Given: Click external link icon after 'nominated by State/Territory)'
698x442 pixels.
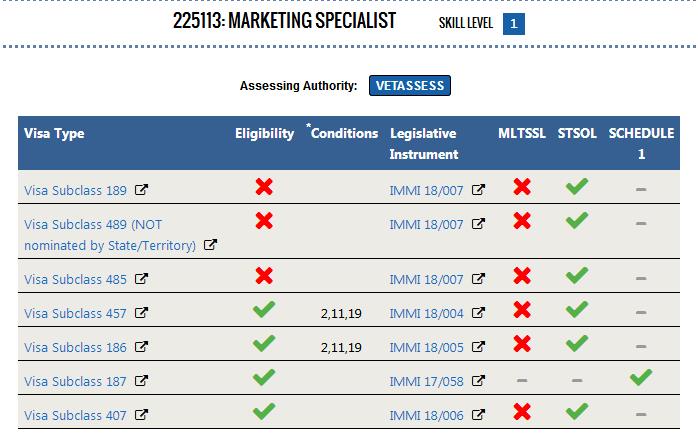Looking at the screenshot, I should [210, 244].
